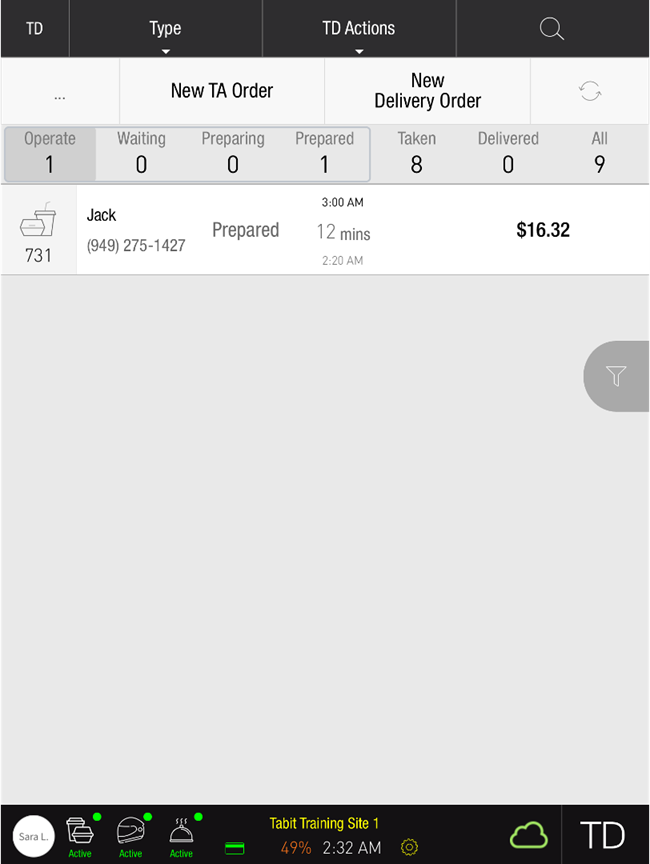Select the Waiting status filter
Screen dimensions: 650x864
click(x=141, y=152)
